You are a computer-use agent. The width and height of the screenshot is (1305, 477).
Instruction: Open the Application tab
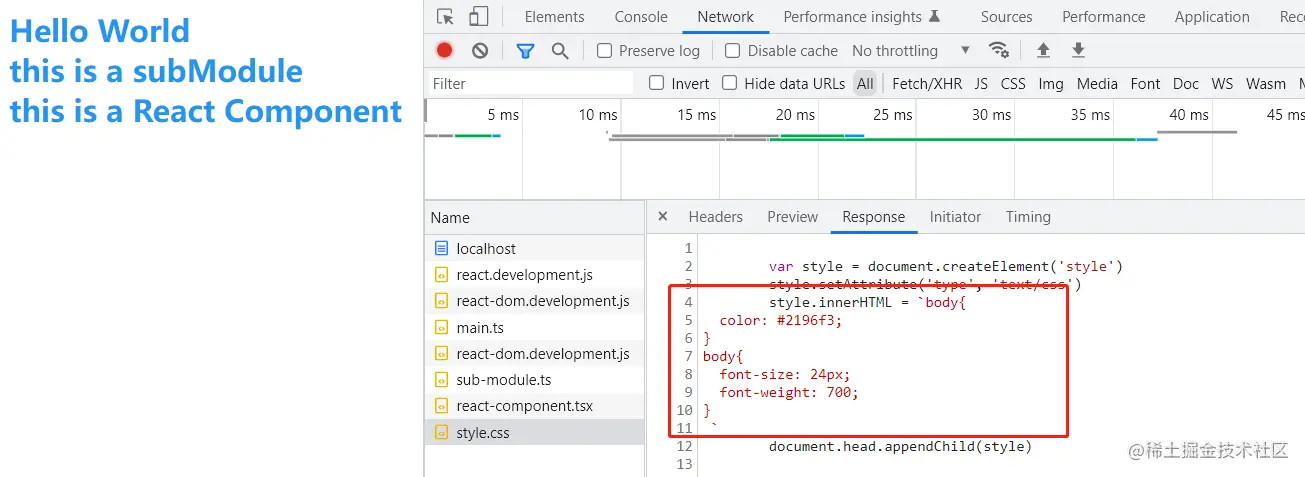(1212, 17)
